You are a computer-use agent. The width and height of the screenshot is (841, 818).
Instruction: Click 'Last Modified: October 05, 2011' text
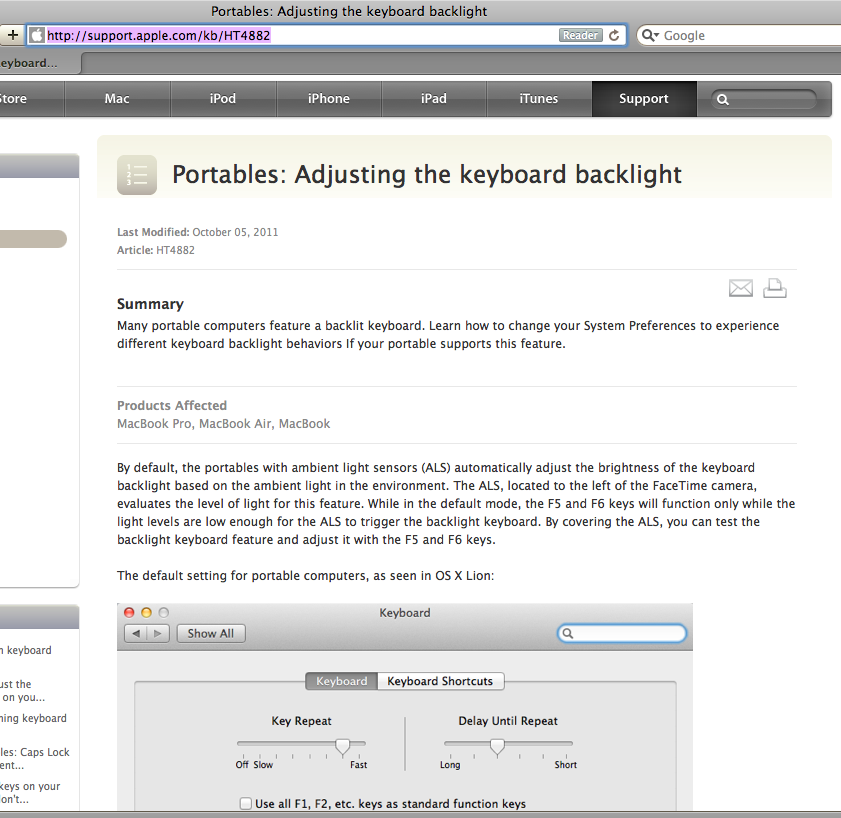click(x=197, y=232)
